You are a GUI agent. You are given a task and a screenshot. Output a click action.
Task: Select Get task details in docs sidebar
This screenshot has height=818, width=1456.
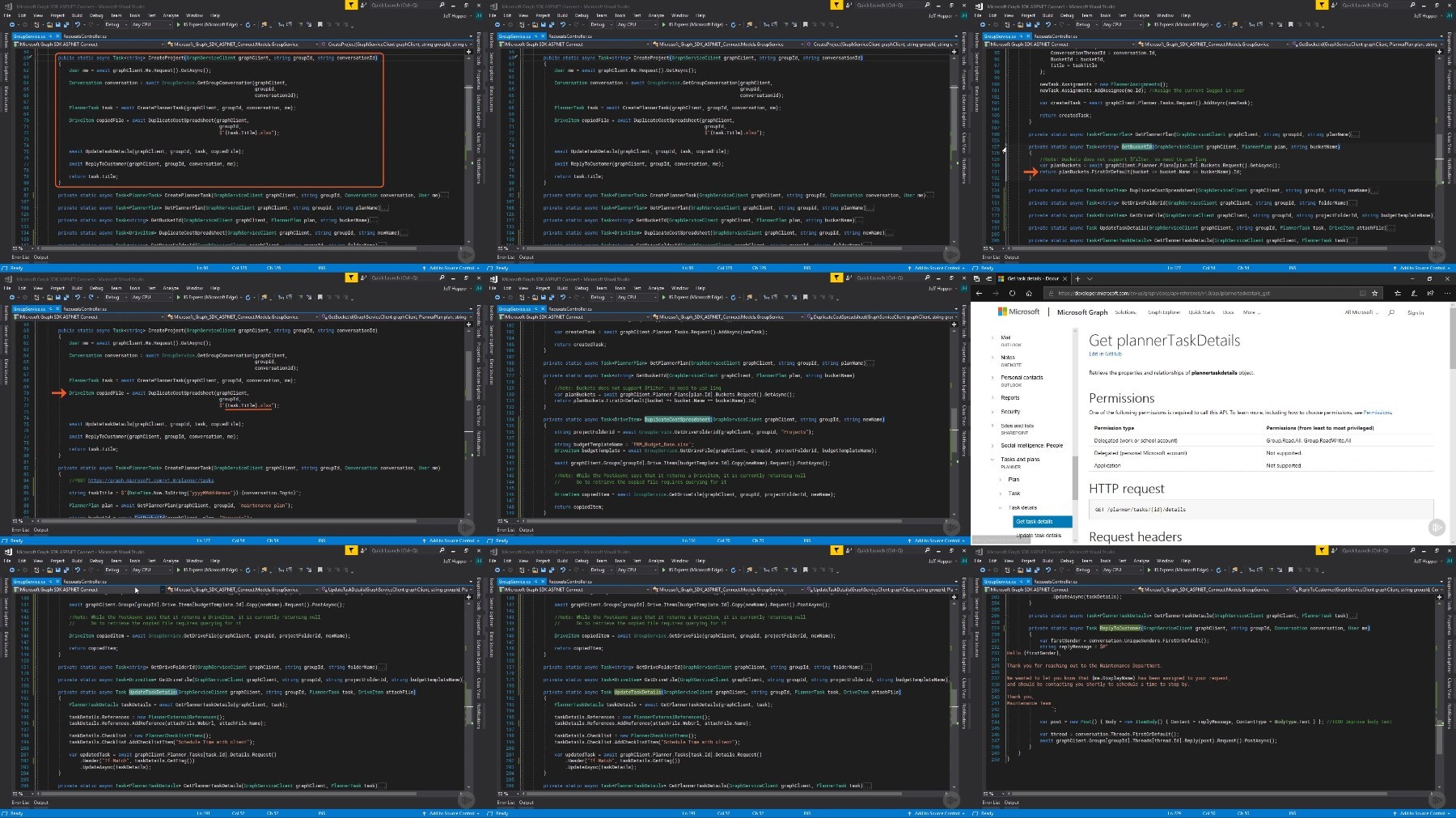[1043, 521]
